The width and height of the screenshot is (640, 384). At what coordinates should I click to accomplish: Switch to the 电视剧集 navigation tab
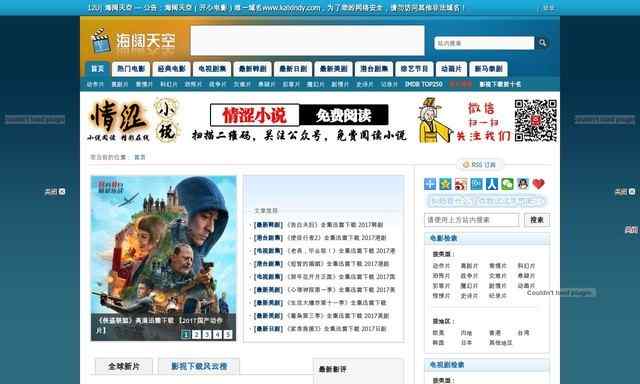tap(212, 69)
